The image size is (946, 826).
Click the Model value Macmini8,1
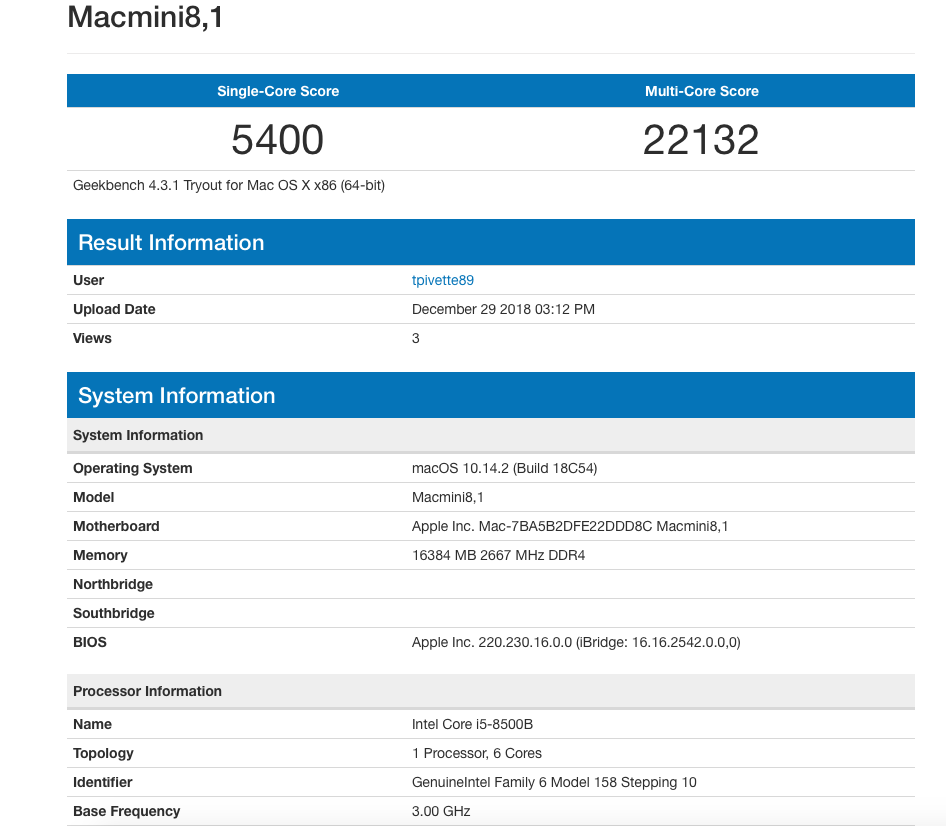pyautogui.click(x=448, y=497)
